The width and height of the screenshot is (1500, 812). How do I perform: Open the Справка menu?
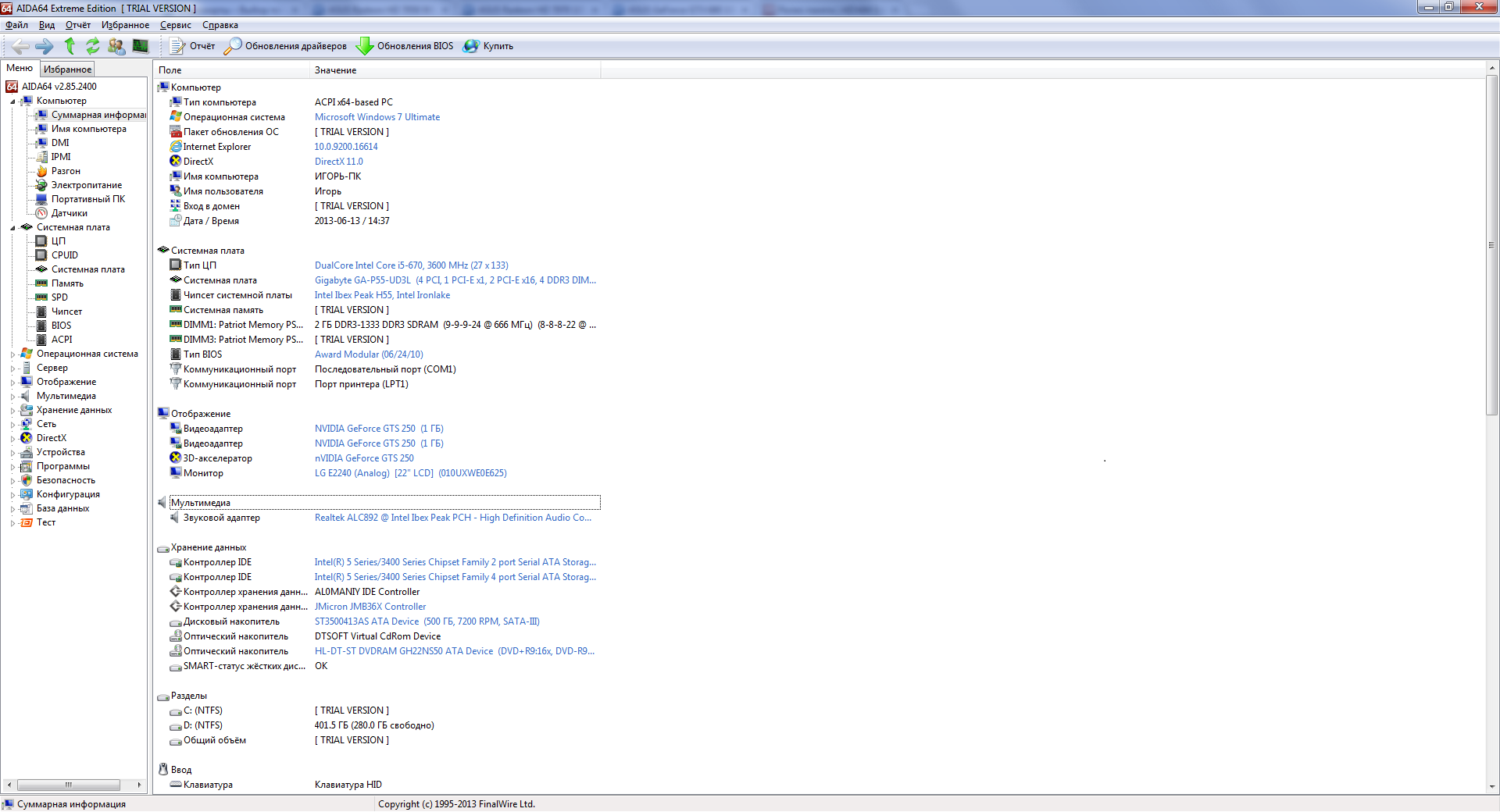[220, 25]
